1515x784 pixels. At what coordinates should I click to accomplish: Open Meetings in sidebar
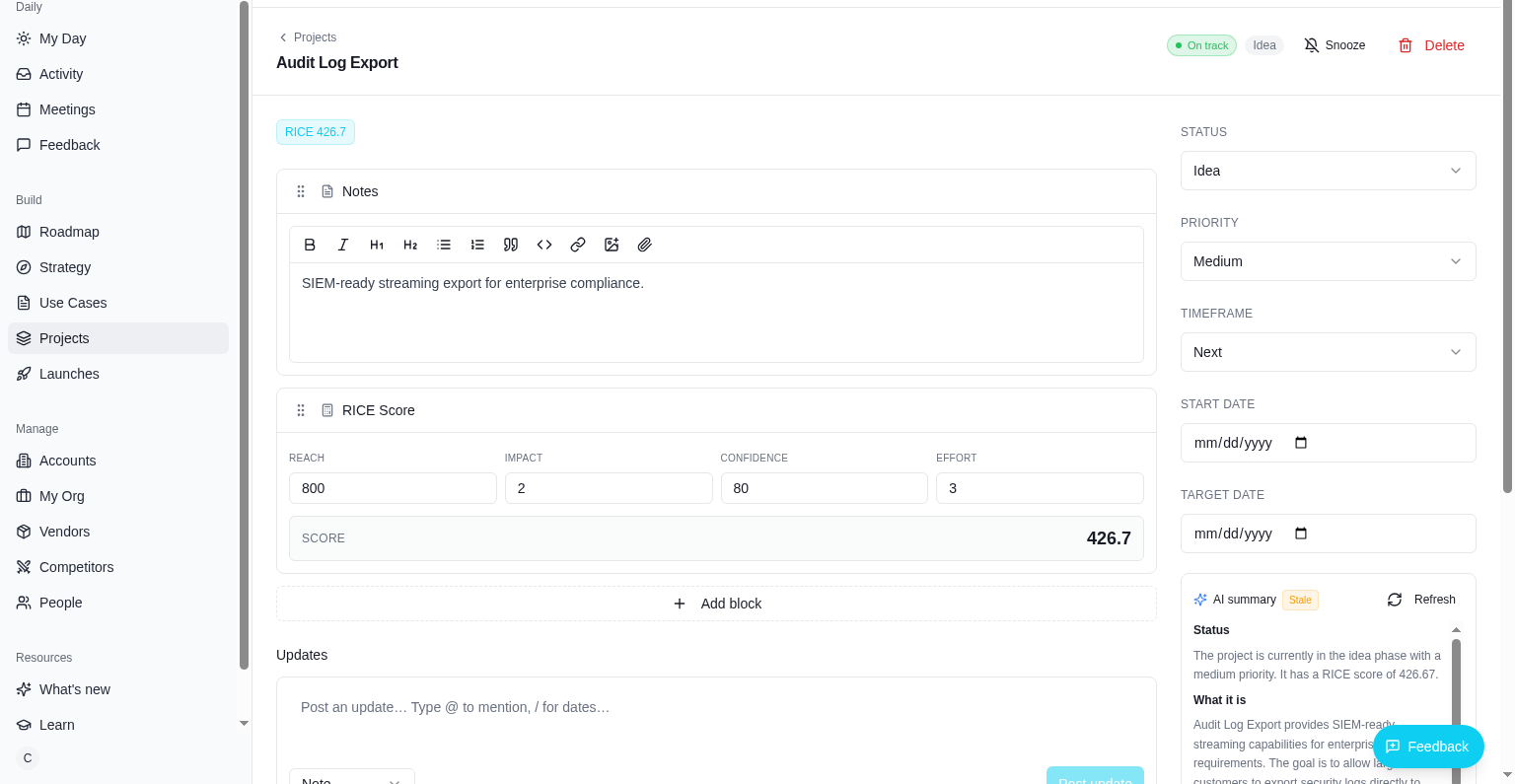(x=118, y=109)
